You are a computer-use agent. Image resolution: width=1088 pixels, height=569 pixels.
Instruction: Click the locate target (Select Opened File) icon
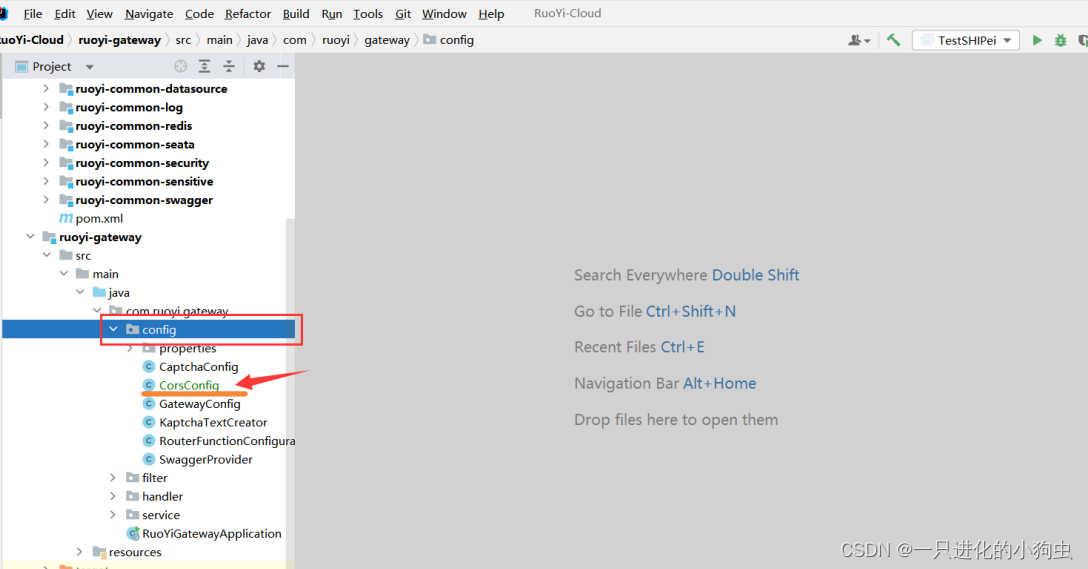[181, 66]
